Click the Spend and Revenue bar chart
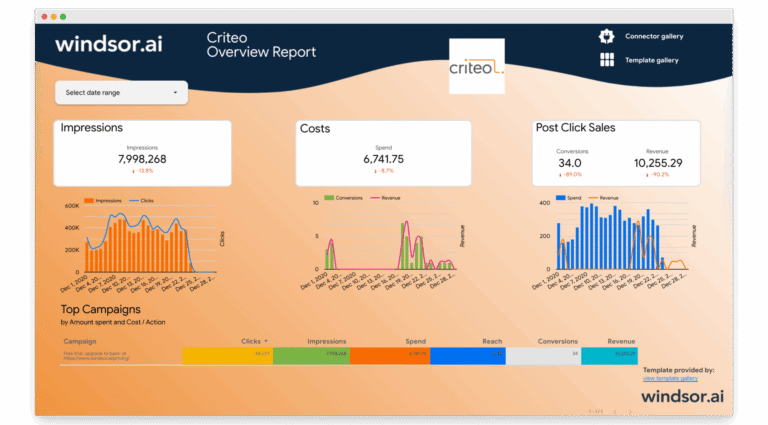This screenshot has height=425, width=768. [x=615, y=242]
